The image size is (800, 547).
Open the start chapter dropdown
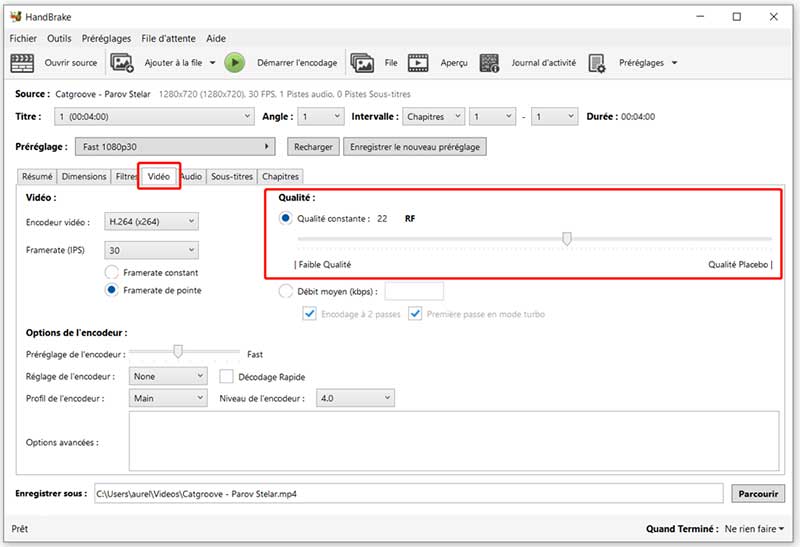(x=492, y=116)
